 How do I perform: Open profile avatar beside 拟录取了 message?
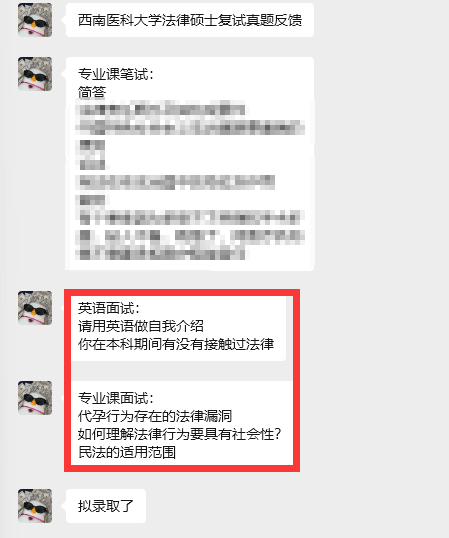point(35,506)
